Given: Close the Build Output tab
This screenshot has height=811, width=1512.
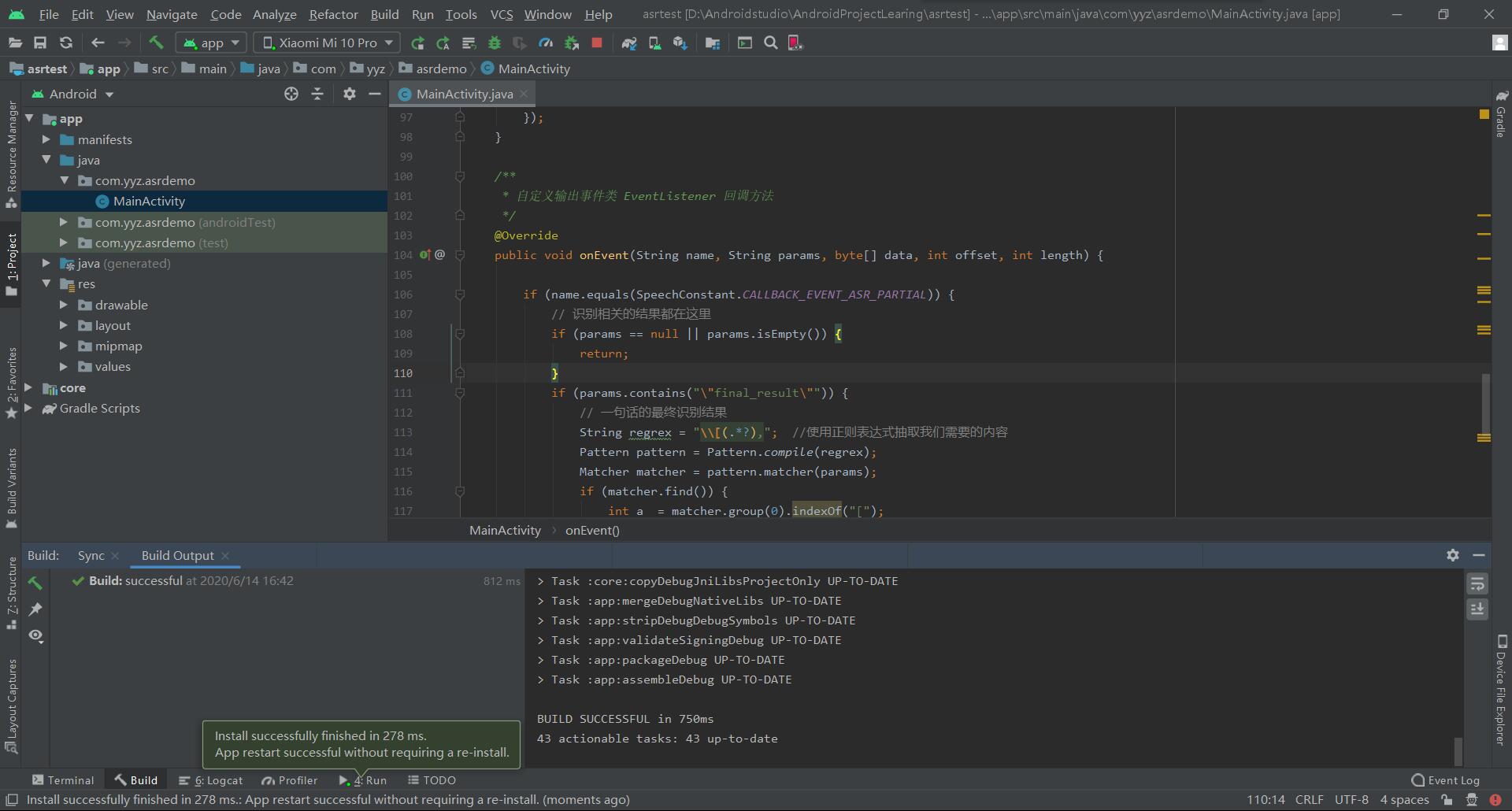Looking at the screenshot, I should pos(225,555).
